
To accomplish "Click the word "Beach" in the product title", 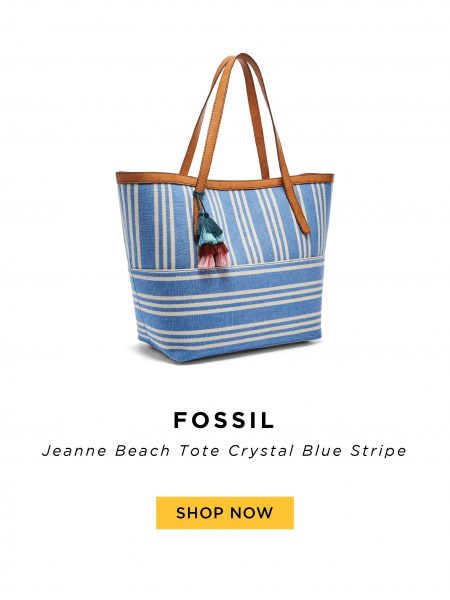I will click(142, 451).
